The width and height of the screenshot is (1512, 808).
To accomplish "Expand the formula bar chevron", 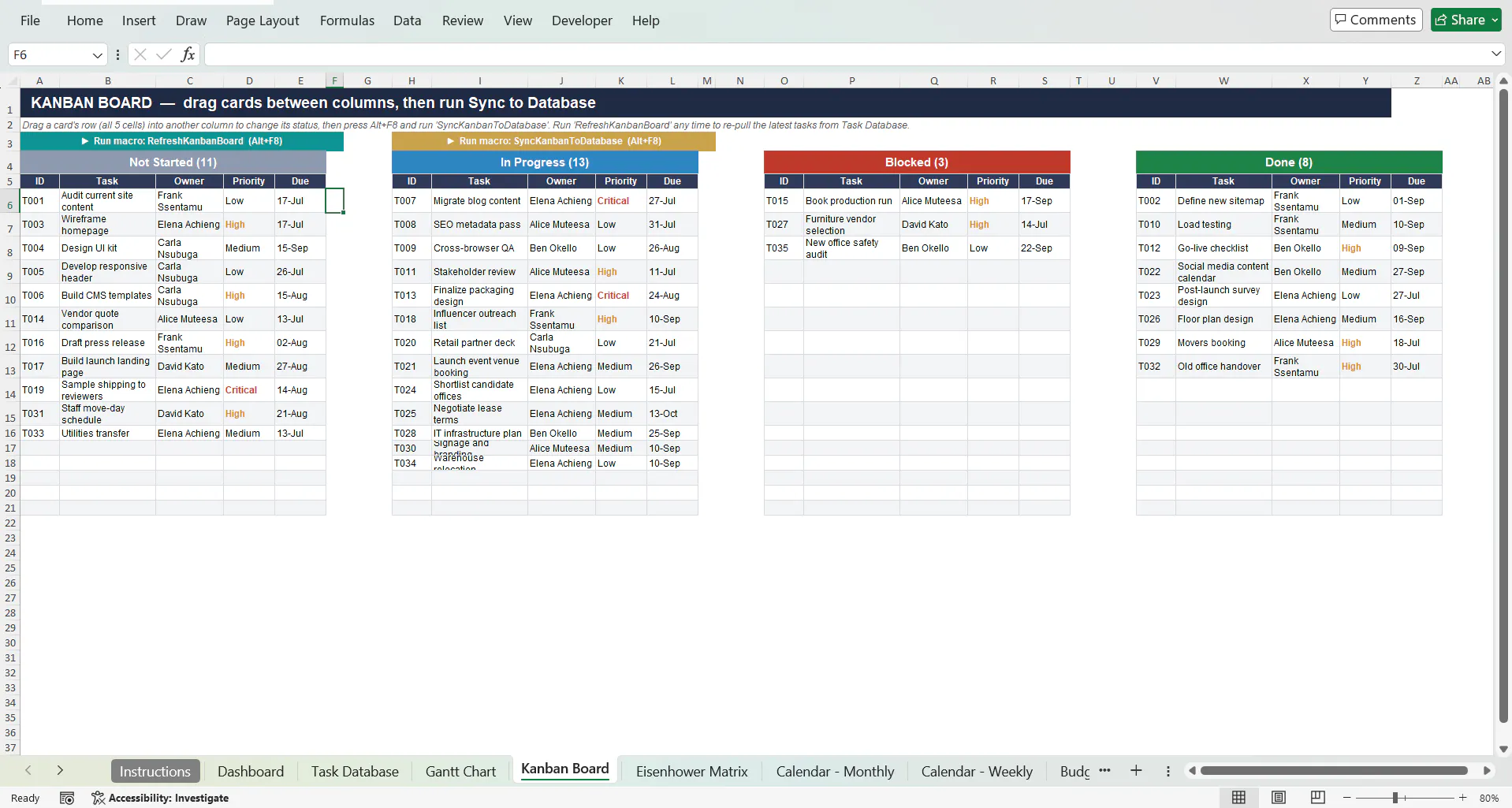I will [x=1495, y=54].
